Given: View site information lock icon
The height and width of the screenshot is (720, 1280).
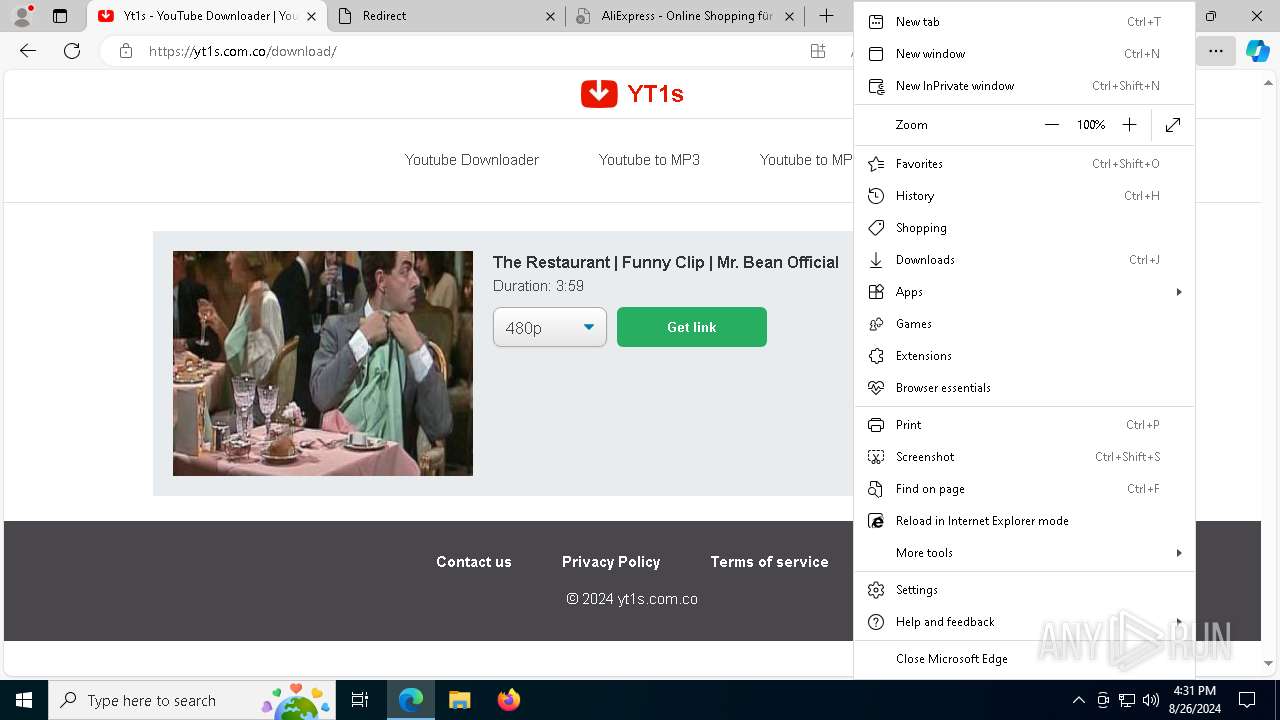Looking at the screenshot, I should (125, 51).
